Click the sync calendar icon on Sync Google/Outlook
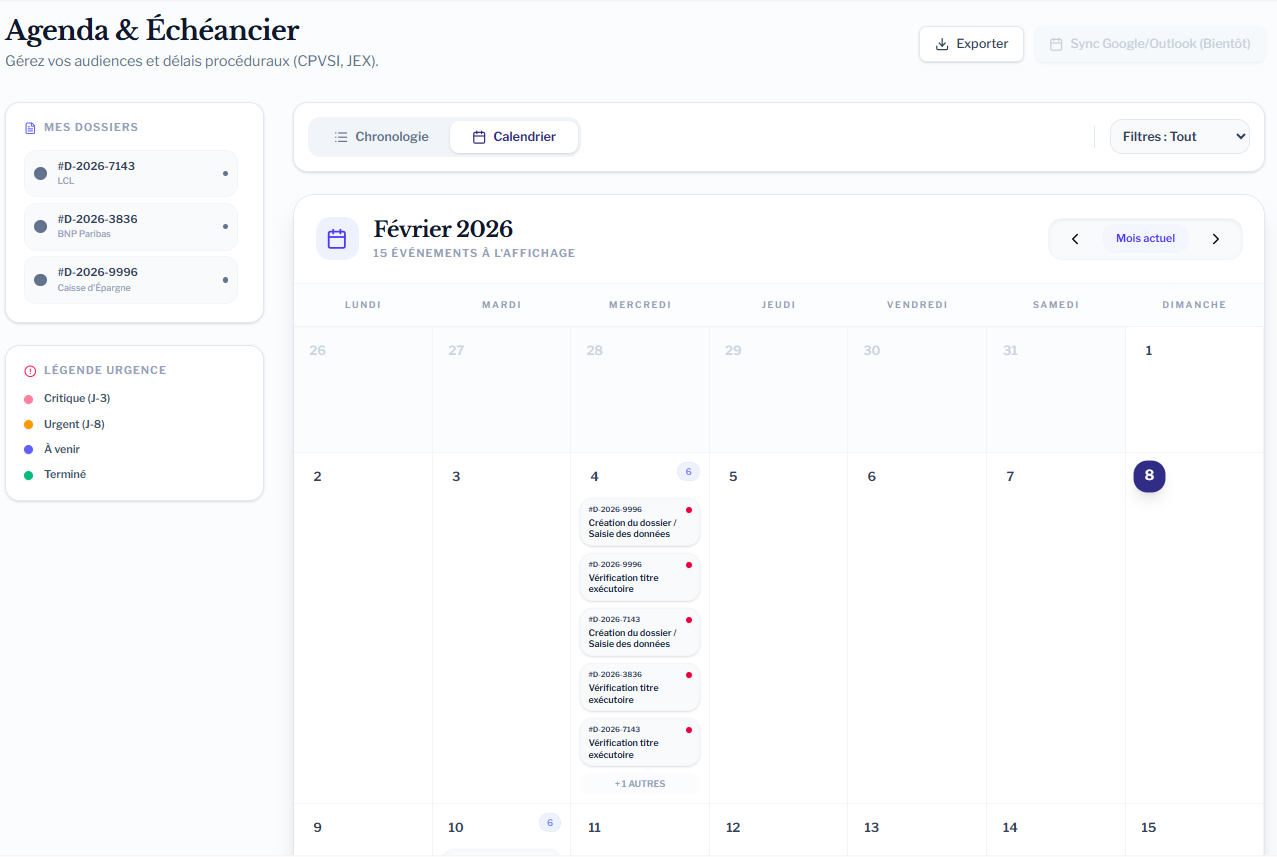 (1055, 44)
